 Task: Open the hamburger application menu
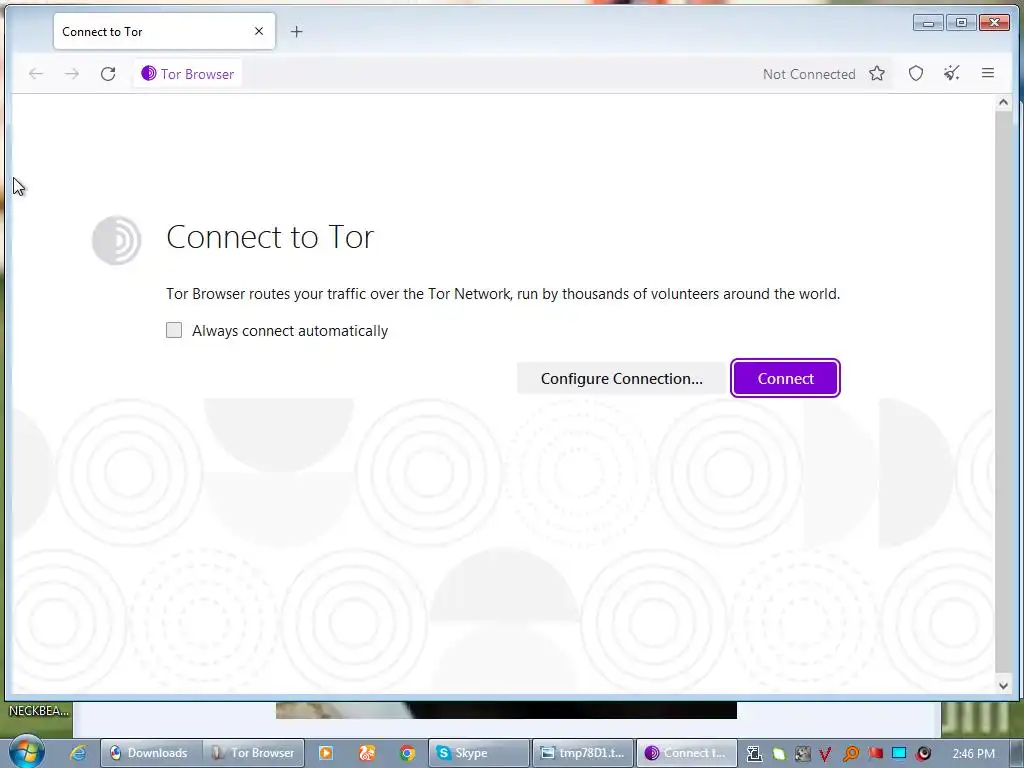coord(988,74)
